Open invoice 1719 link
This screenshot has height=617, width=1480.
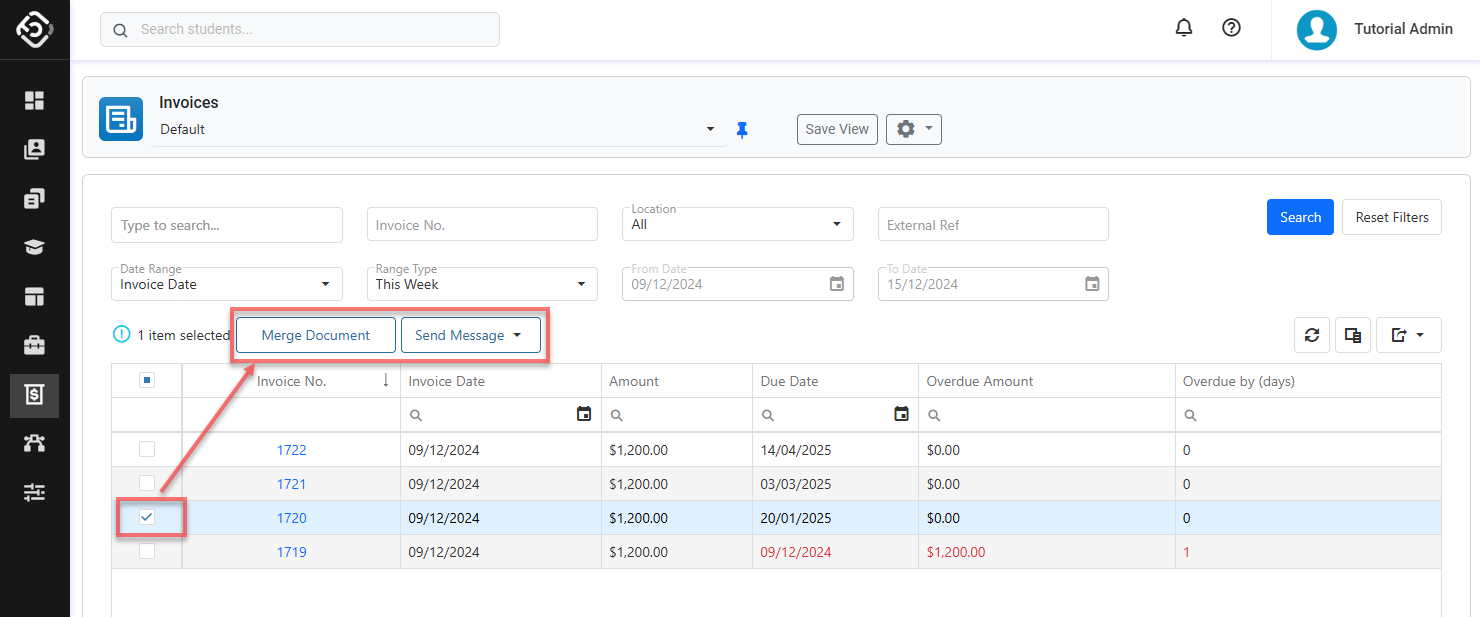291,552
